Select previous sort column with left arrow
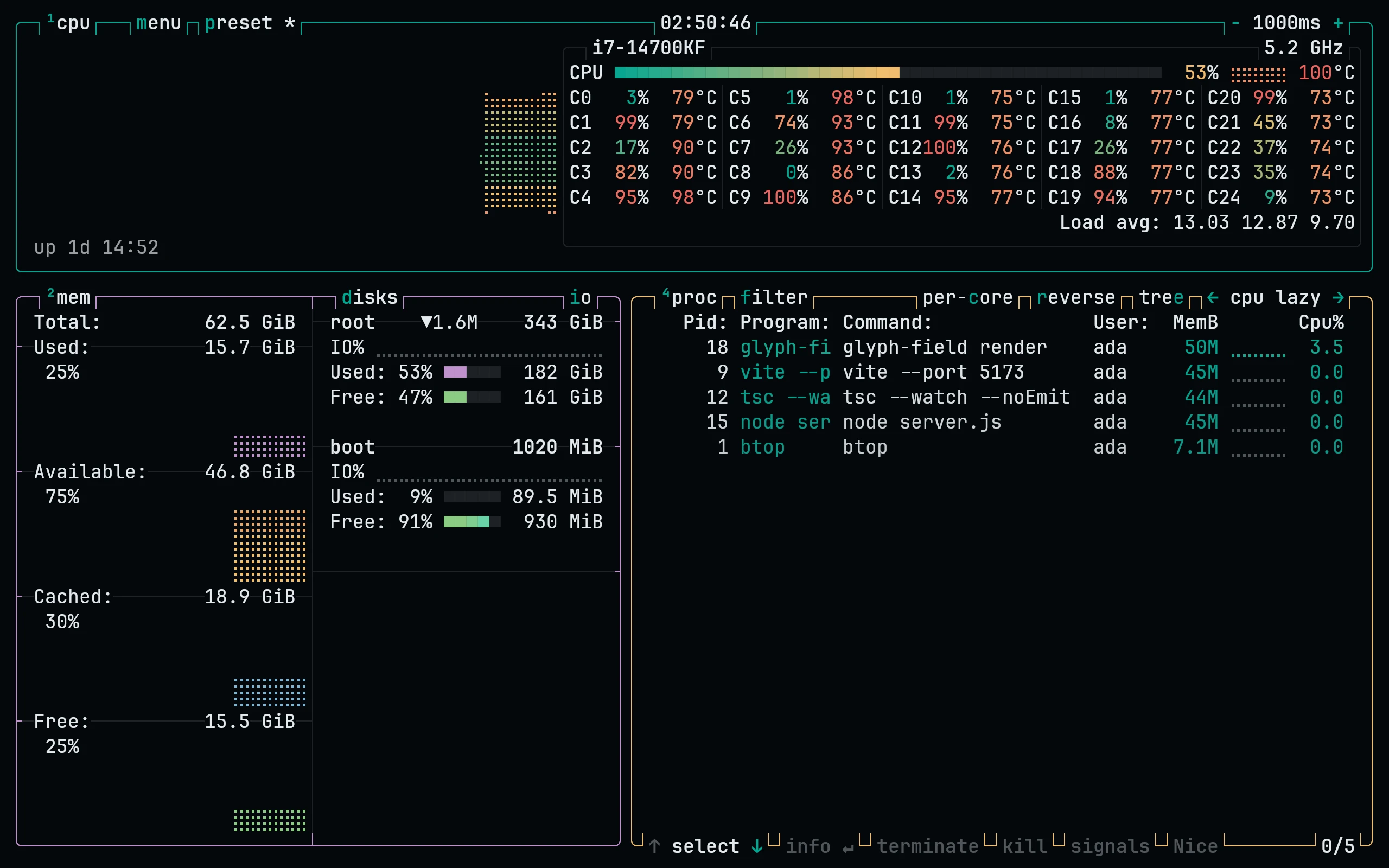 [1213, 297]
